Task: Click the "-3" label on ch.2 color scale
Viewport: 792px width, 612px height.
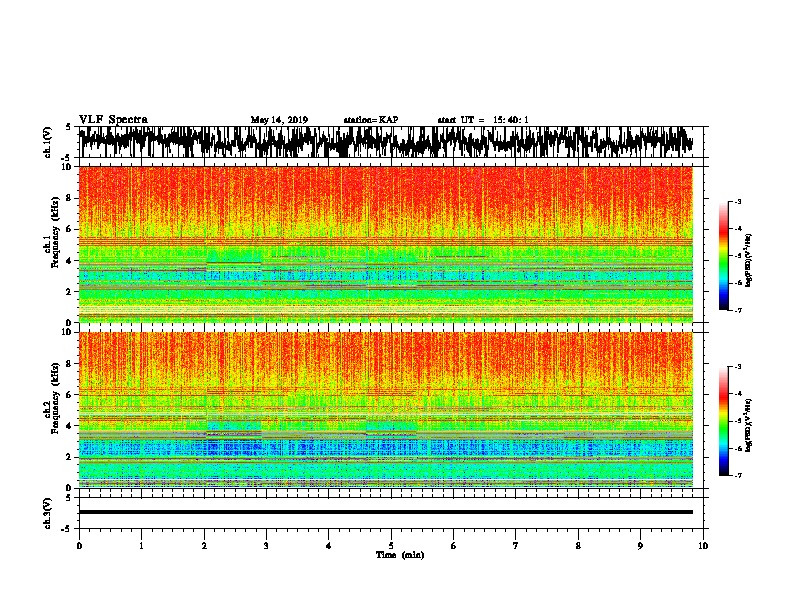Action: point(737,367)
